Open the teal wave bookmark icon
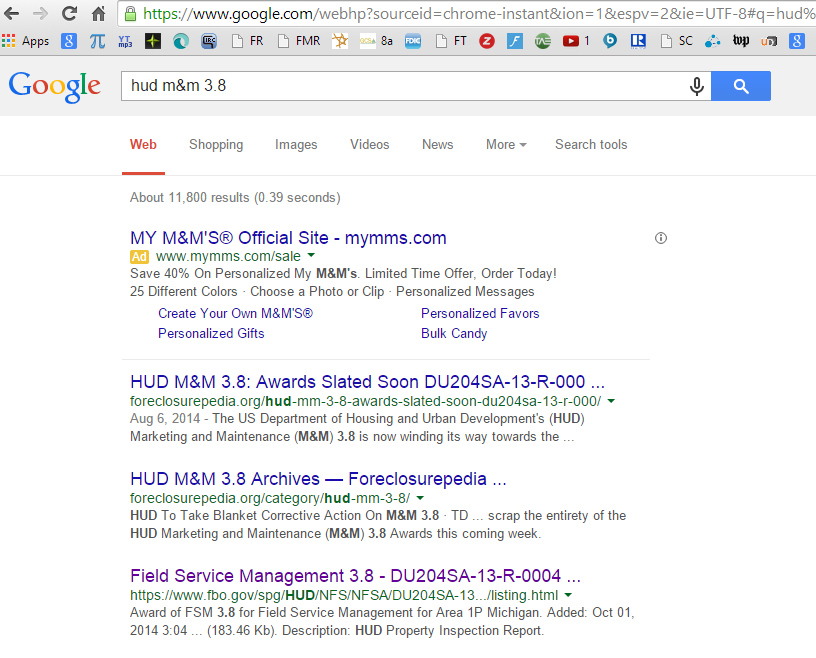The width and height of the screenshot is (816, 658). [x=181, y=41]
